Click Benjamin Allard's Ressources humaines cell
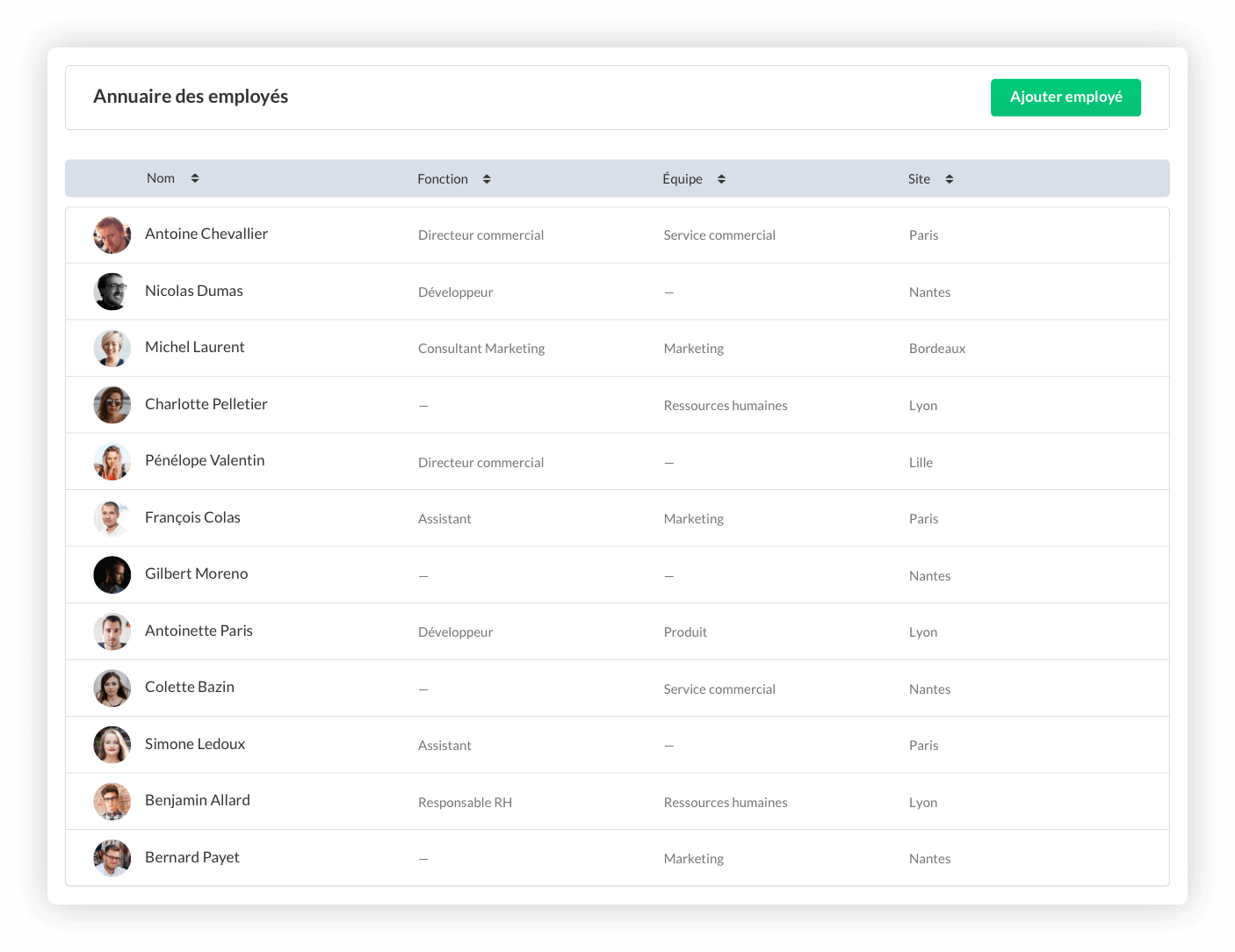 [726, 803]
